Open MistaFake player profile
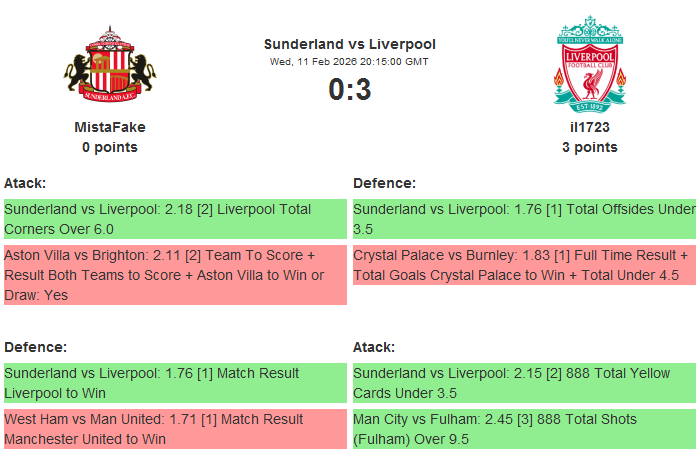The width and height of the screenshot is (700, 460). click(x=110, y=127)
